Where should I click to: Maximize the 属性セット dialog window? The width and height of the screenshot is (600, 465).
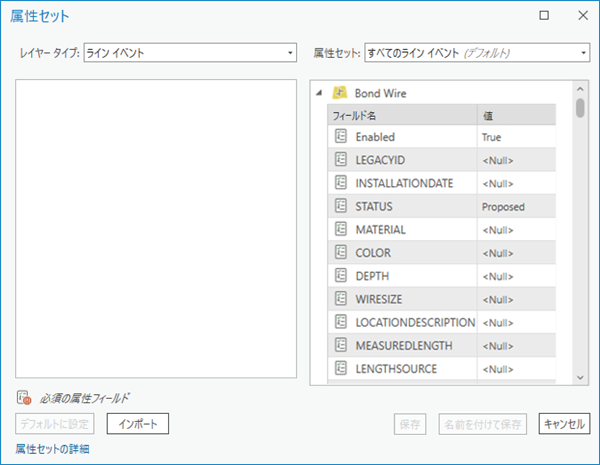544,16
